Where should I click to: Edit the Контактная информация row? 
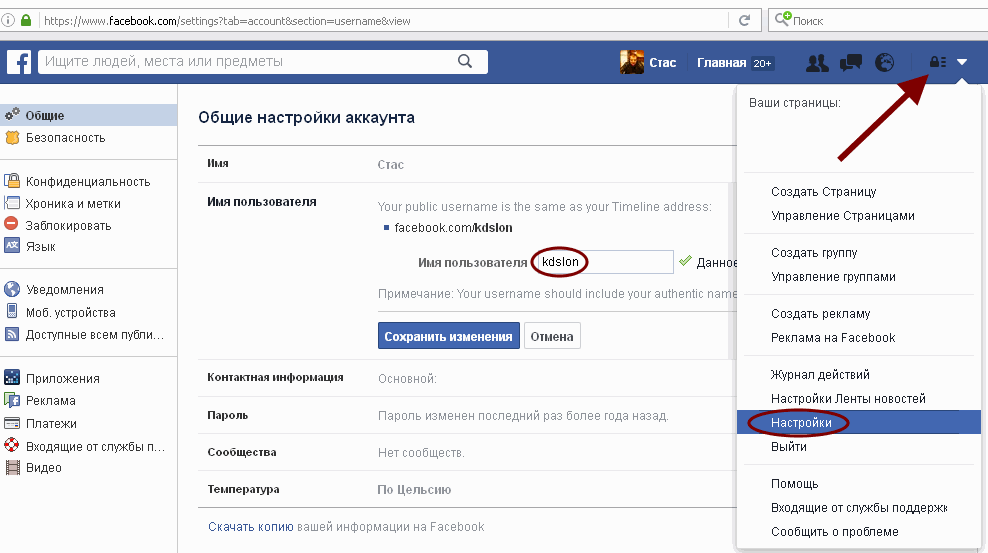(x=467, y=378)
